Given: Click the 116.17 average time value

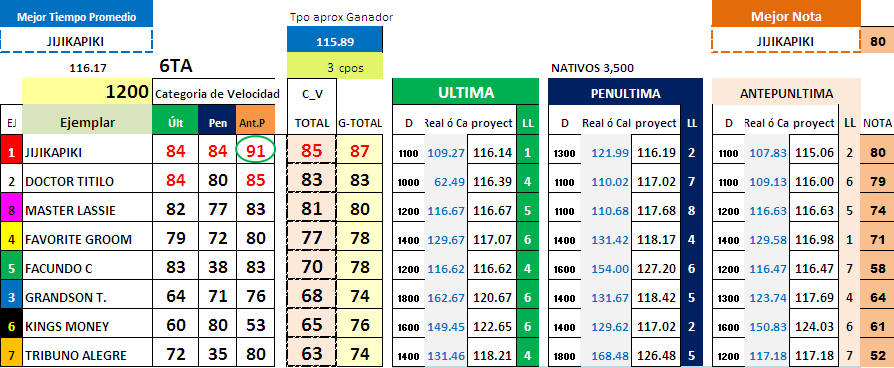Looking at the screenshot, I should (88, 68).
